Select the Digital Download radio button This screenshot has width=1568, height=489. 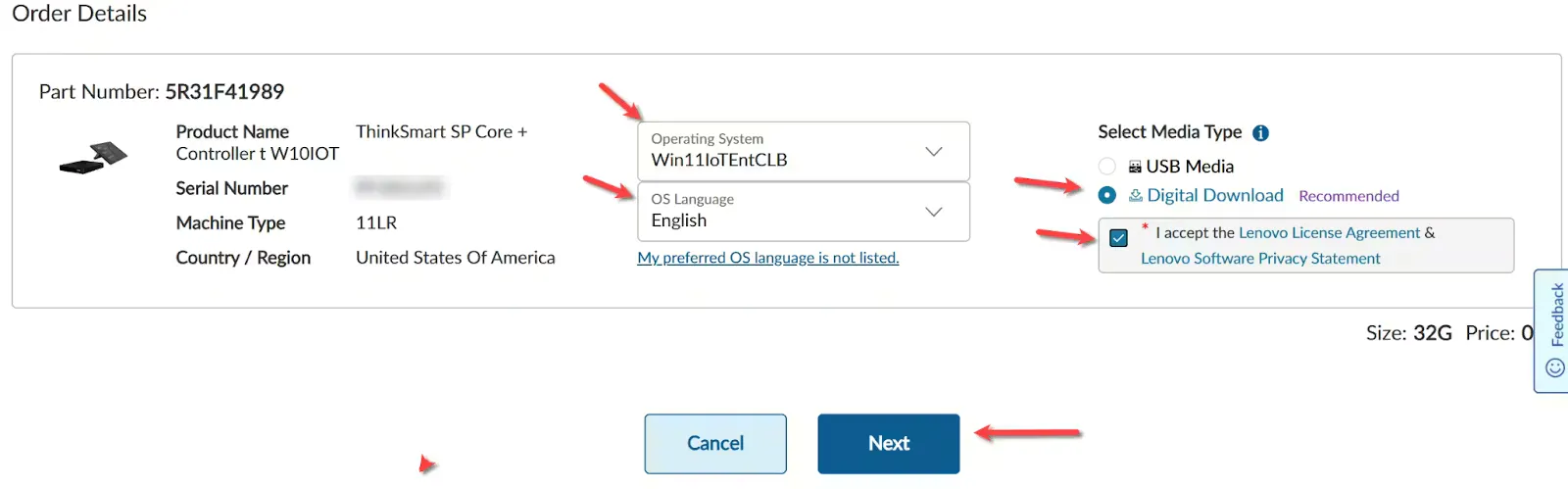click(x=1107, y=195)
